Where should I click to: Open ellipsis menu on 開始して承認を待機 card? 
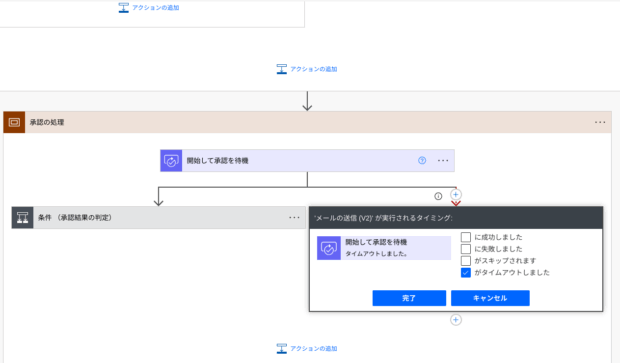click(443, 161)
